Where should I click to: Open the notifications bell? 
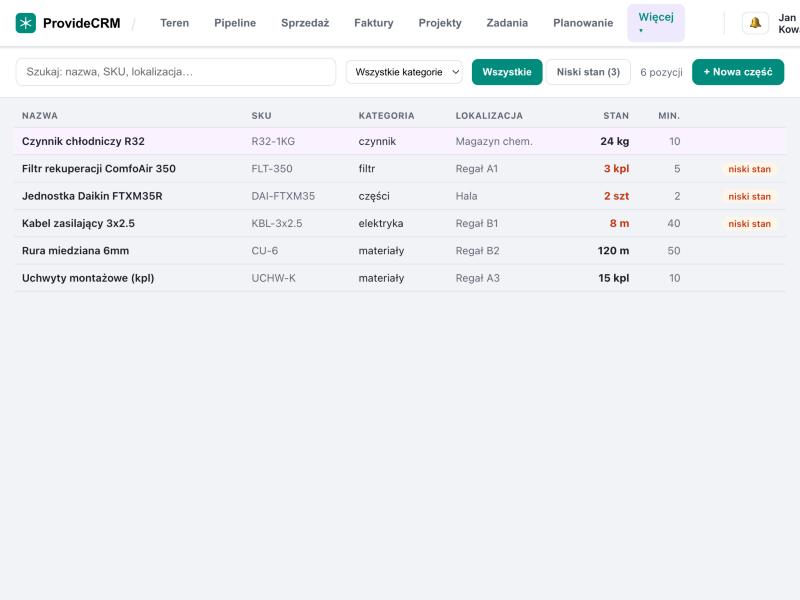755,23
